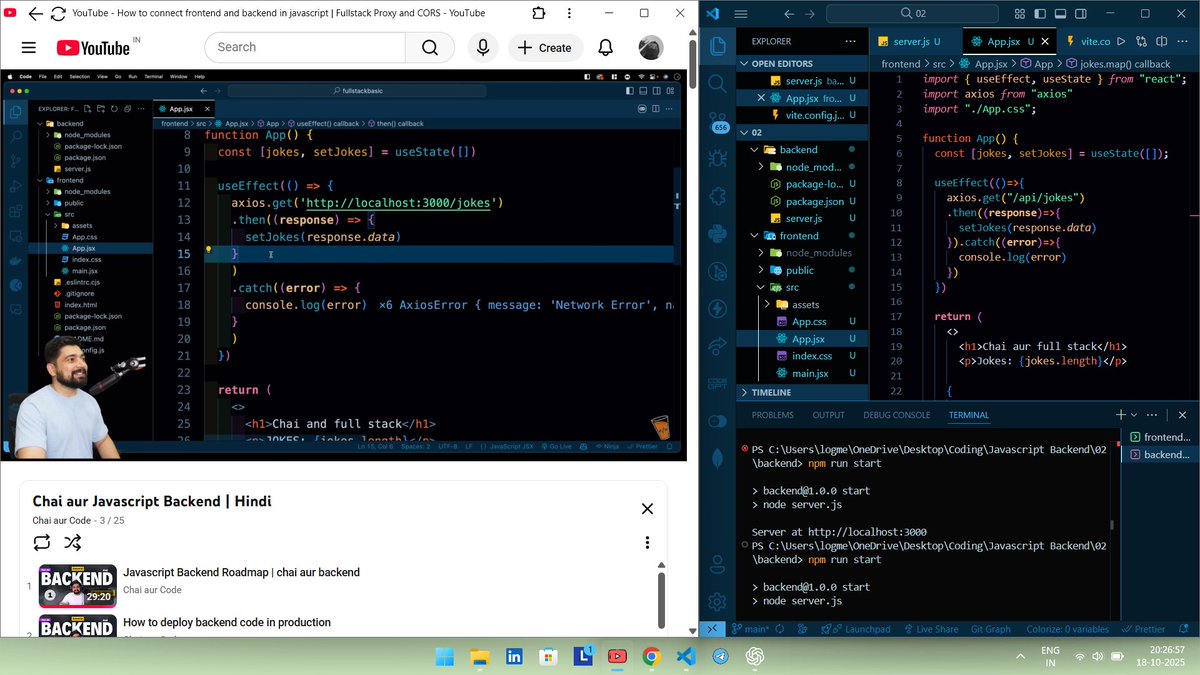Open VS Code Explorer view in activity bar
The height and width of the screenshot is (675, 1200).
click(x=717, y=46)
